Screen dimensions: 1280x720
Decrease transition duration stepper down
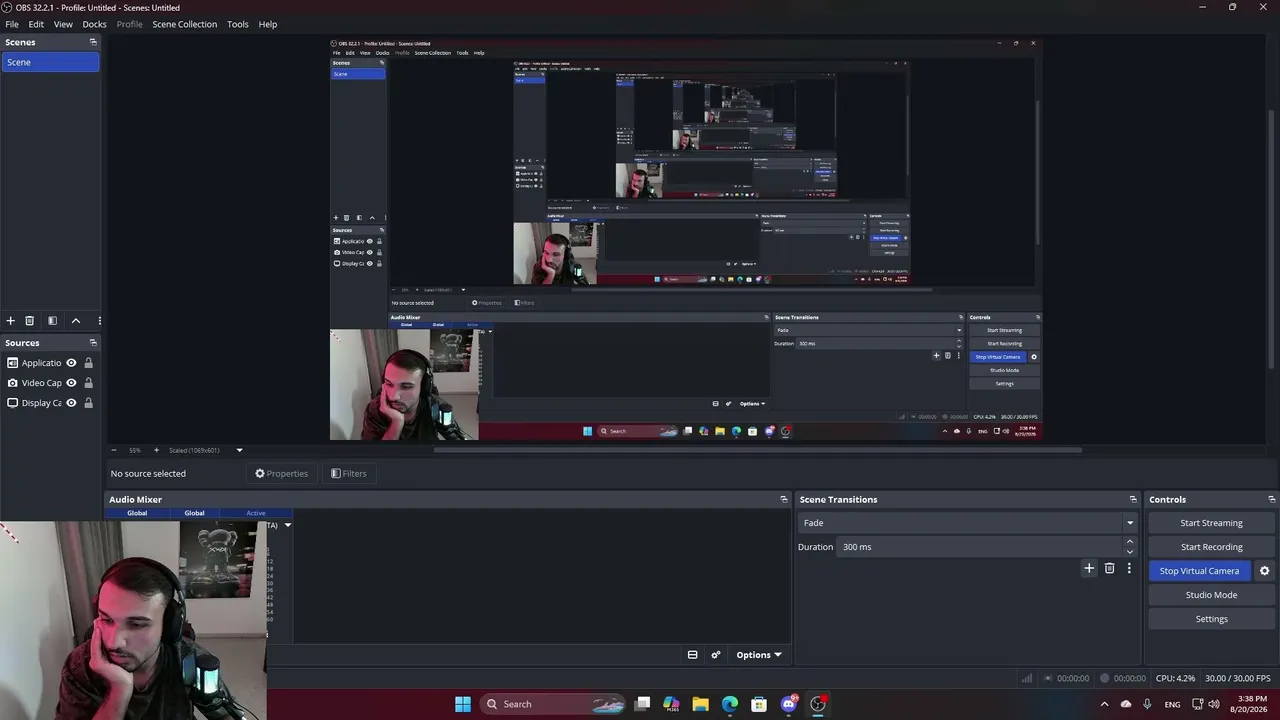click(x=1130, y=552)
